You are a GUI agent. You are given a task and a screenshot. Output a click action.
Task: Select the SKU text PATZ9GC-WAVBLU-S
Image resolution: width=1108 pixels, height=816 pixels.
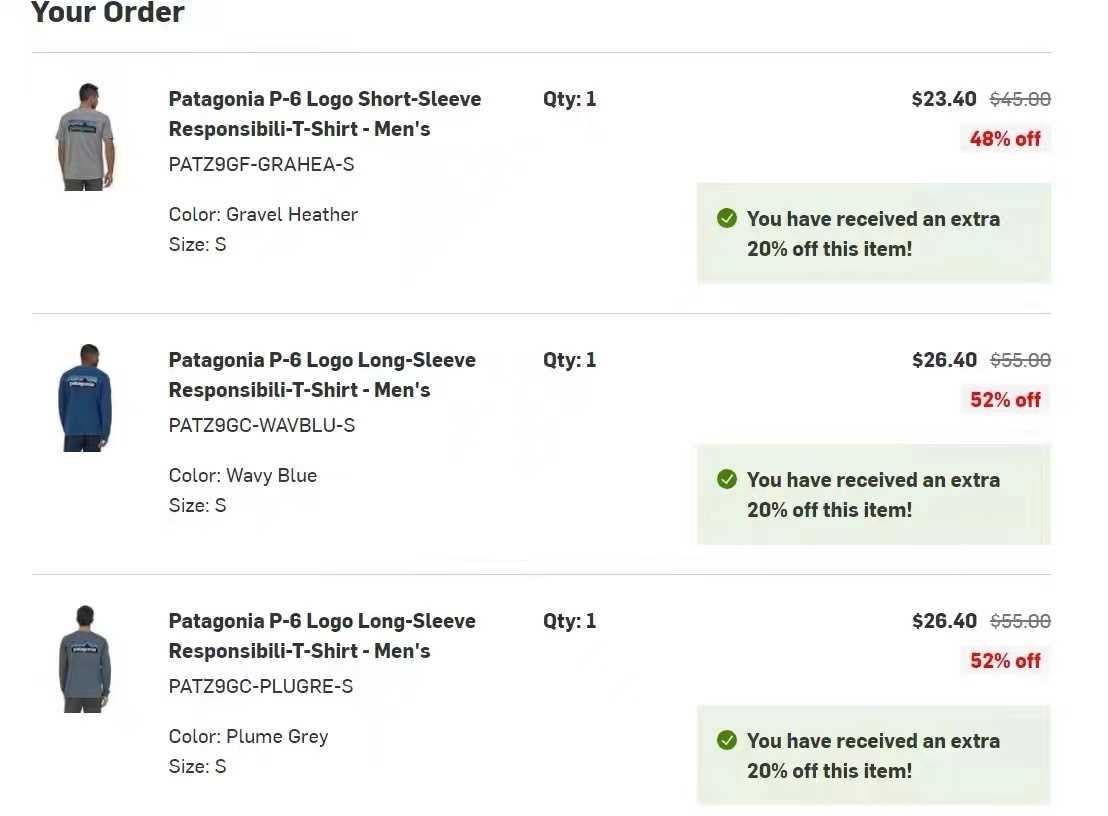coord(261,425)
